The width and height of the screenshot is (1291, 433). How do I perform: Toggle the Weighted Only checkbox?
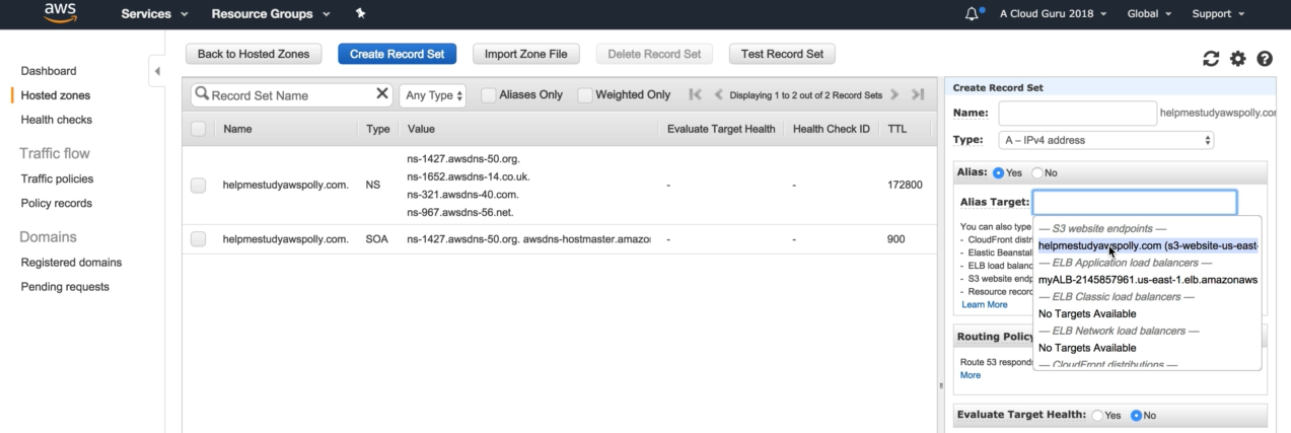pos(585,95)
